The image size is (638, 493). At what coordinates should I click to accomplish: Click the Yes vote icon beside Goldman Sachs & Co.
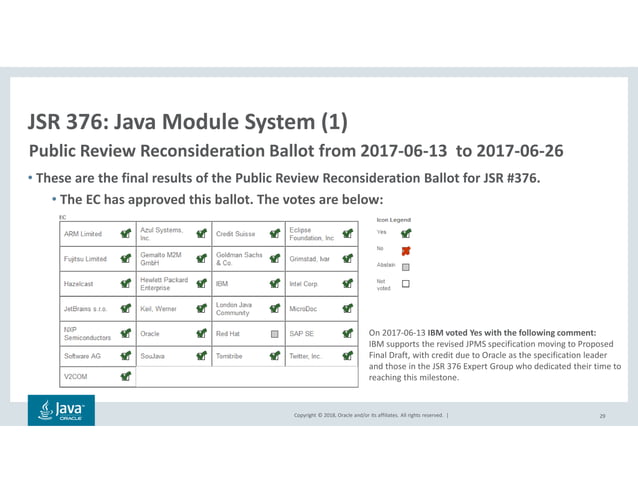coord(275,258)
